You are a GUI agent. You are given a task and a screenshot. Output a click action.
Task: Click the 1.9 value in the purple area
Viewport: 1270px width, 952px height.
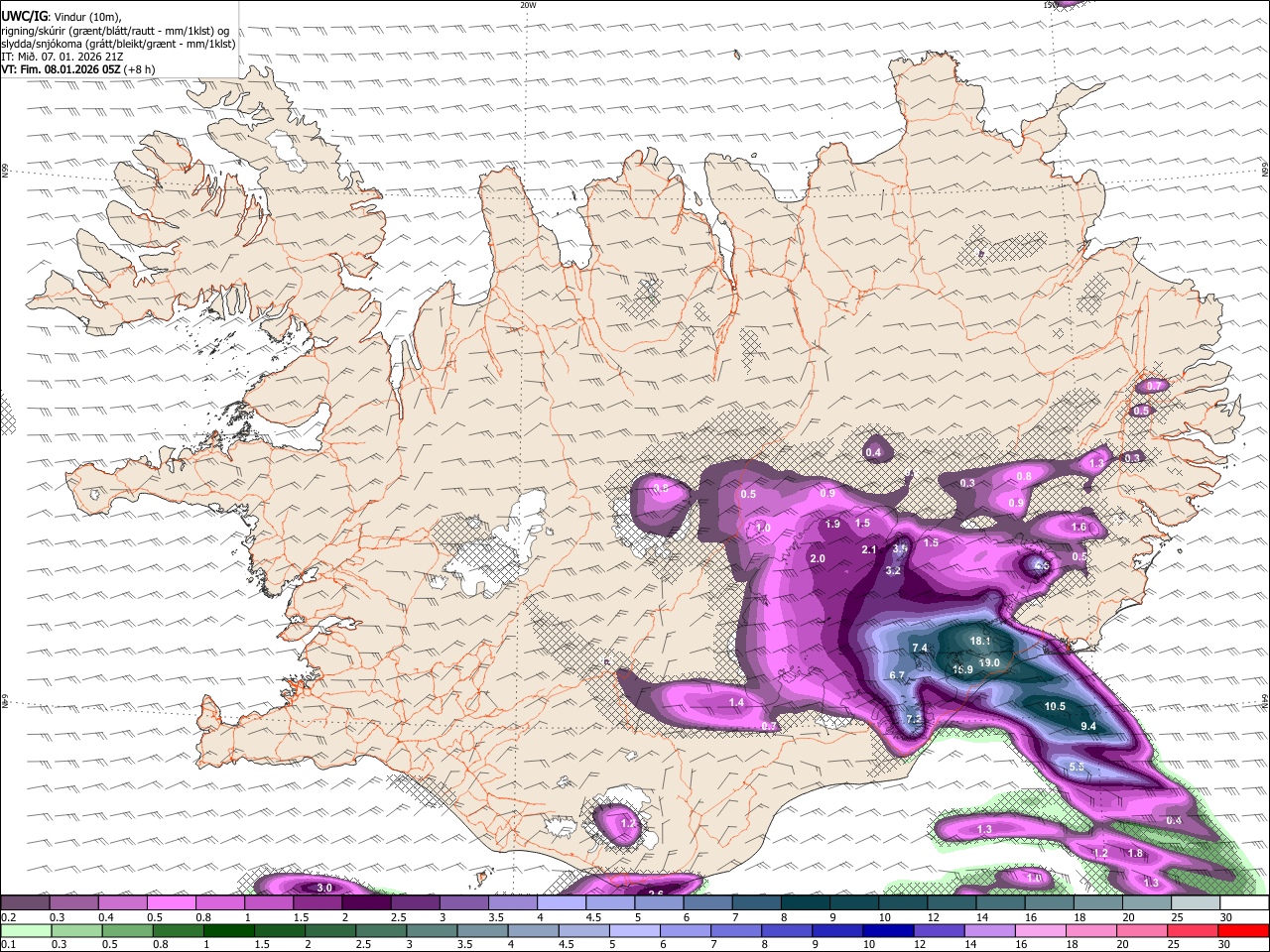(833, 524)
